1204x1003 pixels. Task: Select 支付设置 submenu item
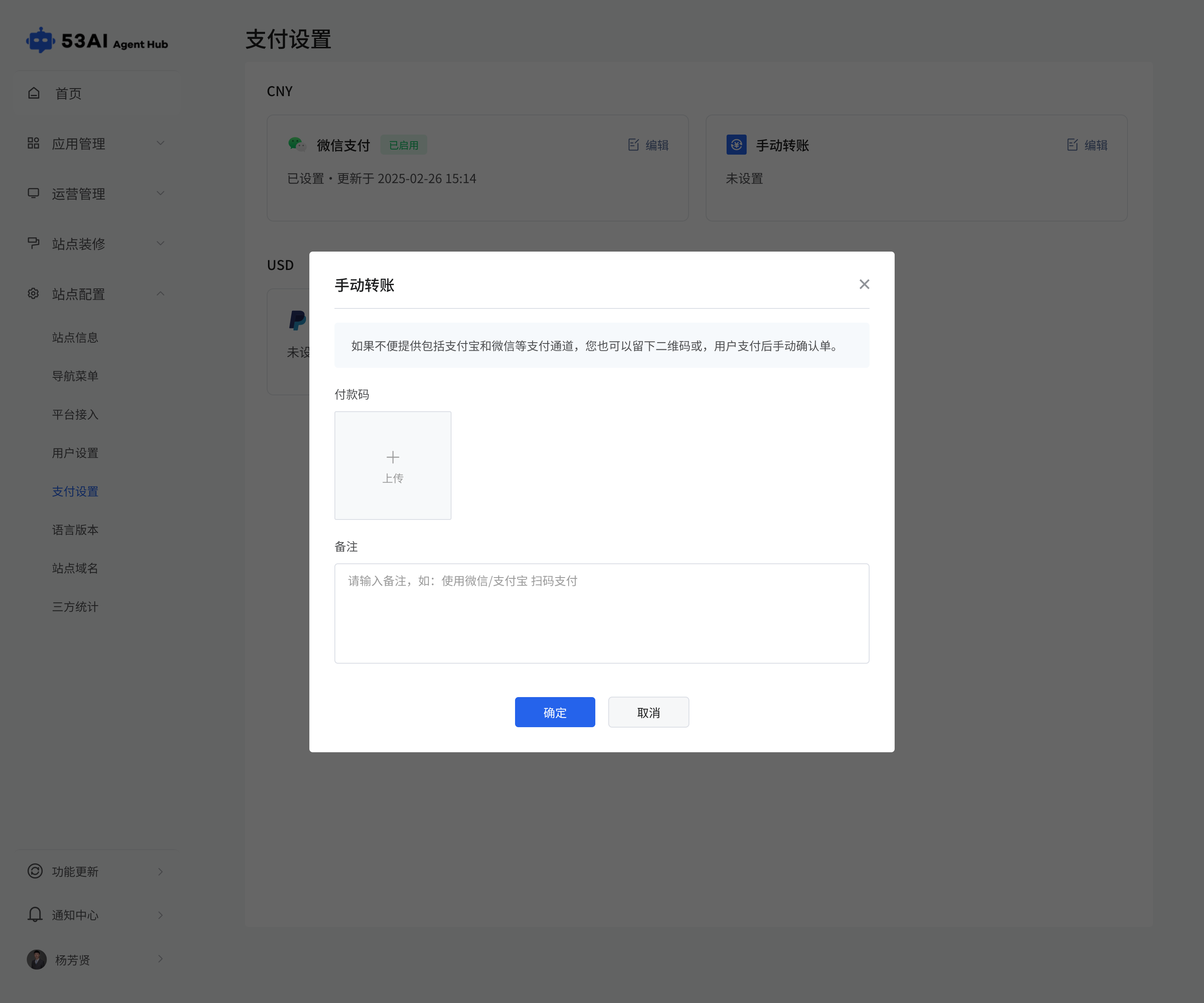point(75,491)
